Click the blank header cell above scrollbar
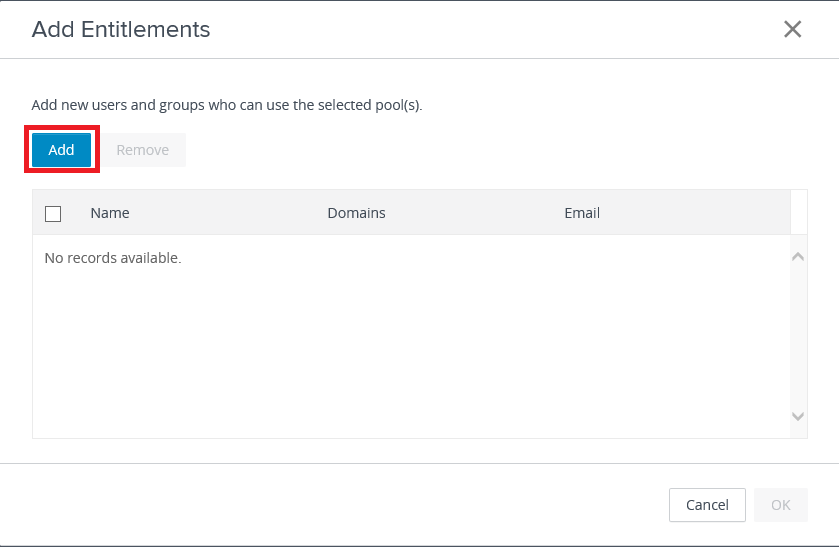Image resolution: width=839 pixels, height=547 pixels. [798, 213]
